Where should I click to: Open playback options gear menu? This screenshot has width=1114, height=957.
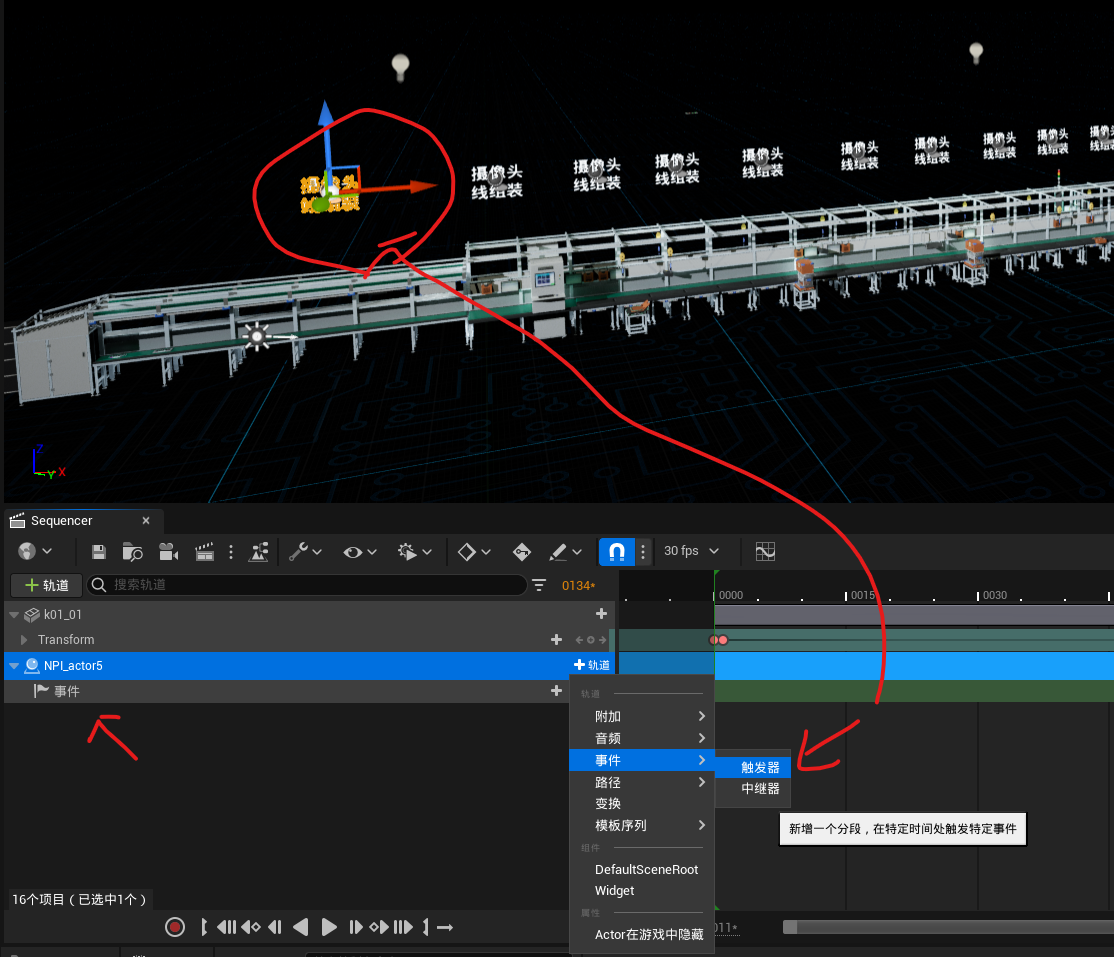tap(415, 551)
